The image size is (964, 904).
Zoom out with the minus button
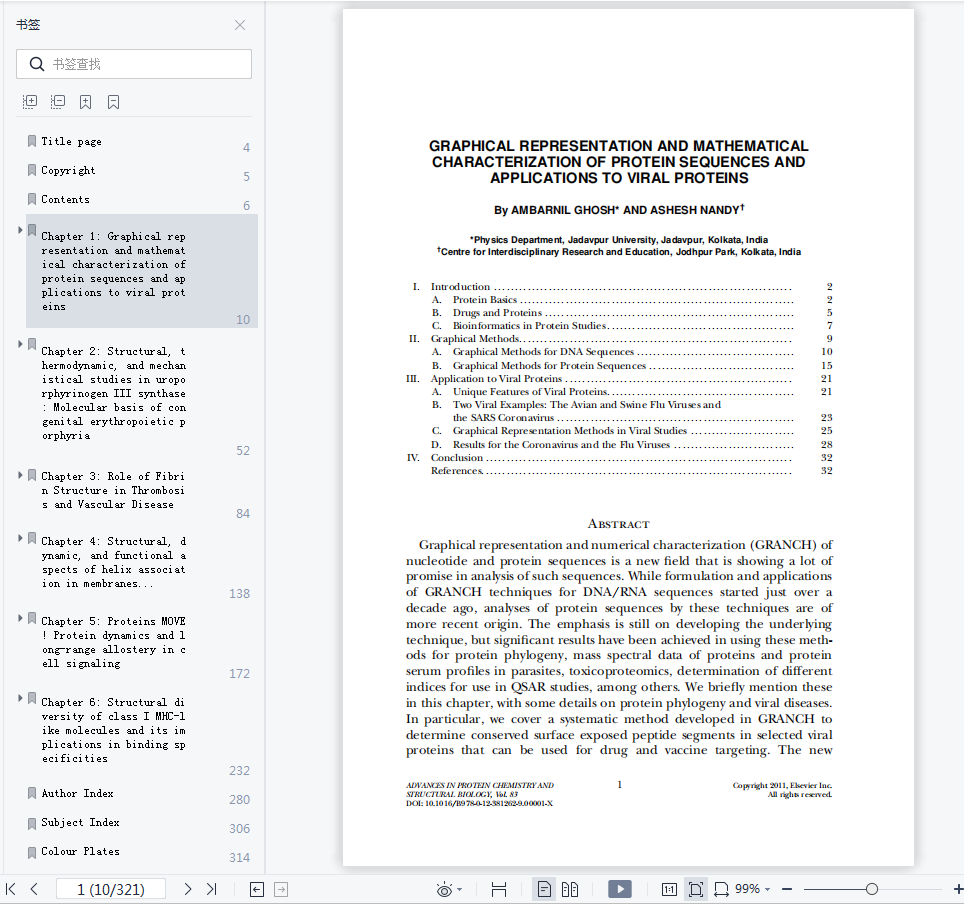(x=787, y=889)
